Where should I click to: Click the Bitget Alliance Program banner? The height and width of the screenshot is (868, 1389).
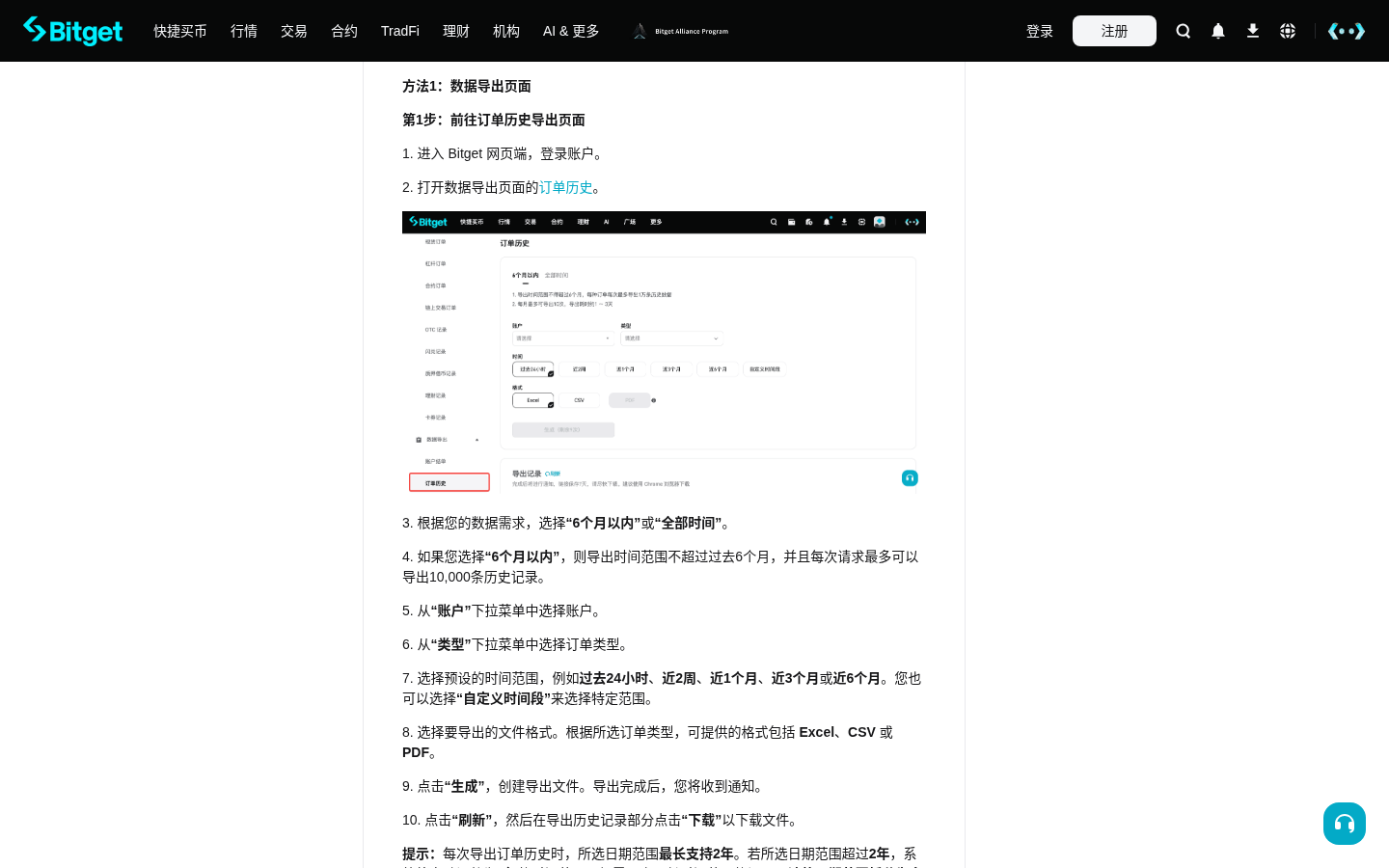[x=681, y=31]
